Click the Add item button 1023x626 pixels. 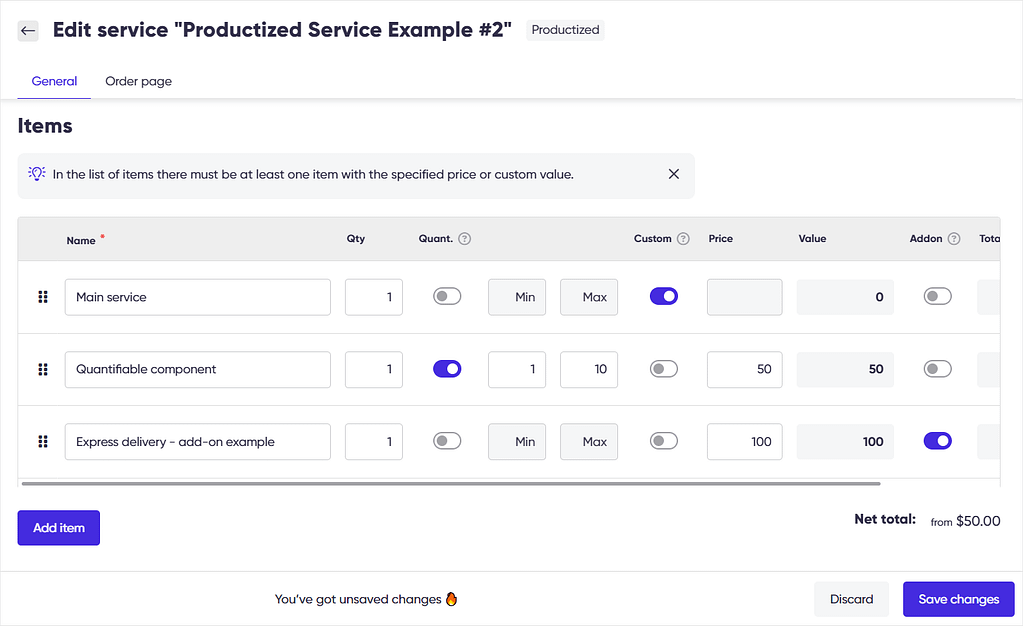click(59, 527)
